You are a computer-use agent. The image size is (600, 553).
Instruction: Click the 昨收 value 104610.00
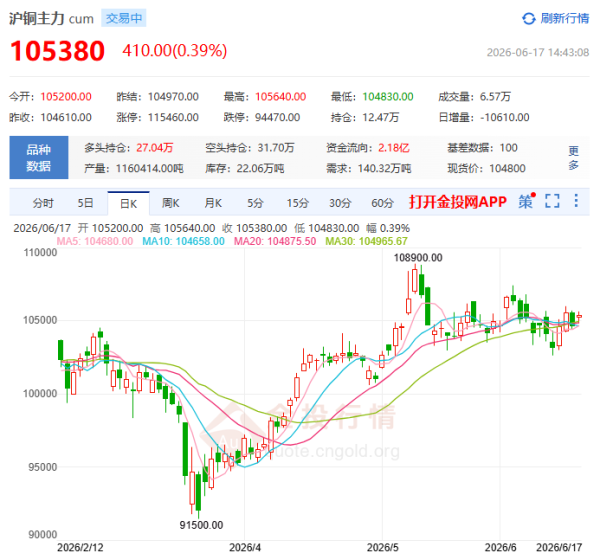(66, 117)
